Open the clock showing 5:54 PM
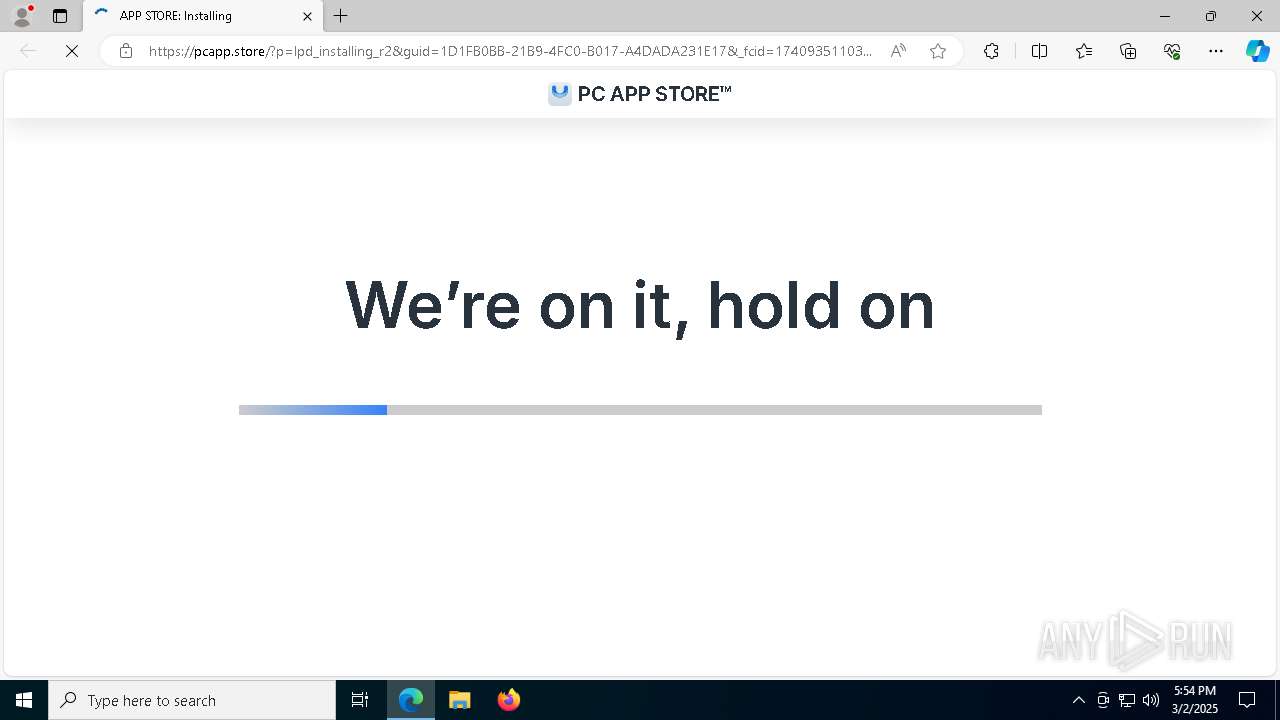1280x720 pixels. [1196, 700]
